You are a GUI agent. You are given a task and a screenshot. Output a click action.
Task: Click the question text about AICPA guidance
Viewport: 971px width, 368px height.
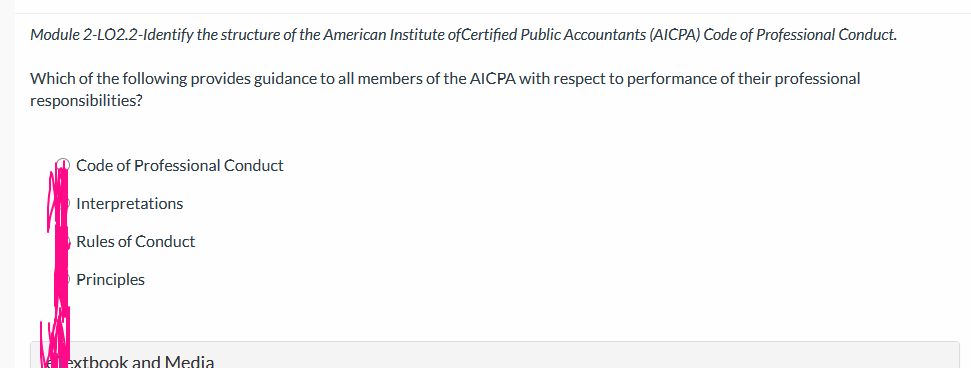coord(445,90)
